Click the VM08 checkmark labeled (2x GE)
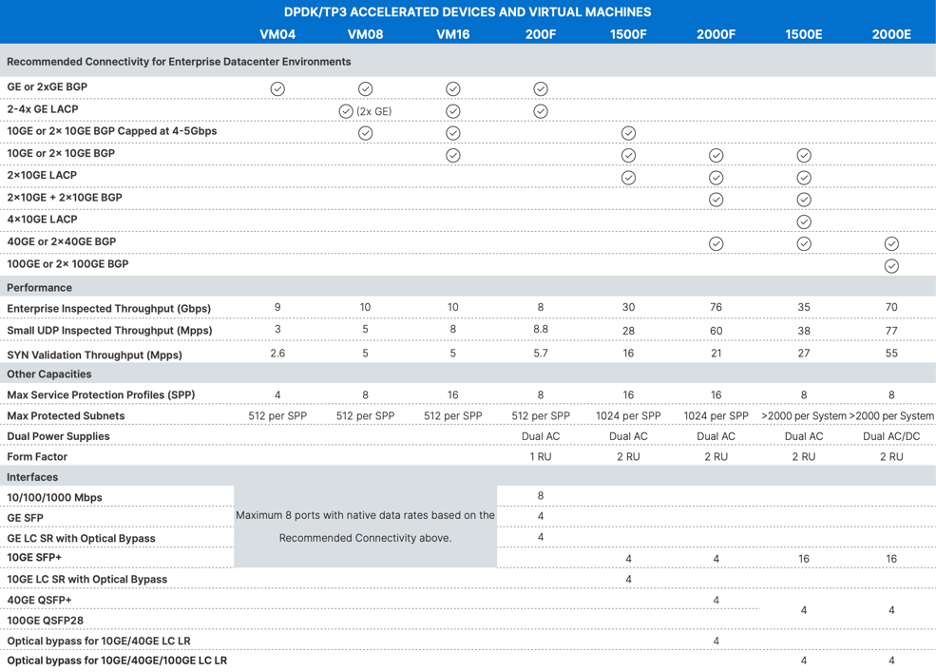The width and height of the screenshot is (936, 672). (x=346, y=111)
